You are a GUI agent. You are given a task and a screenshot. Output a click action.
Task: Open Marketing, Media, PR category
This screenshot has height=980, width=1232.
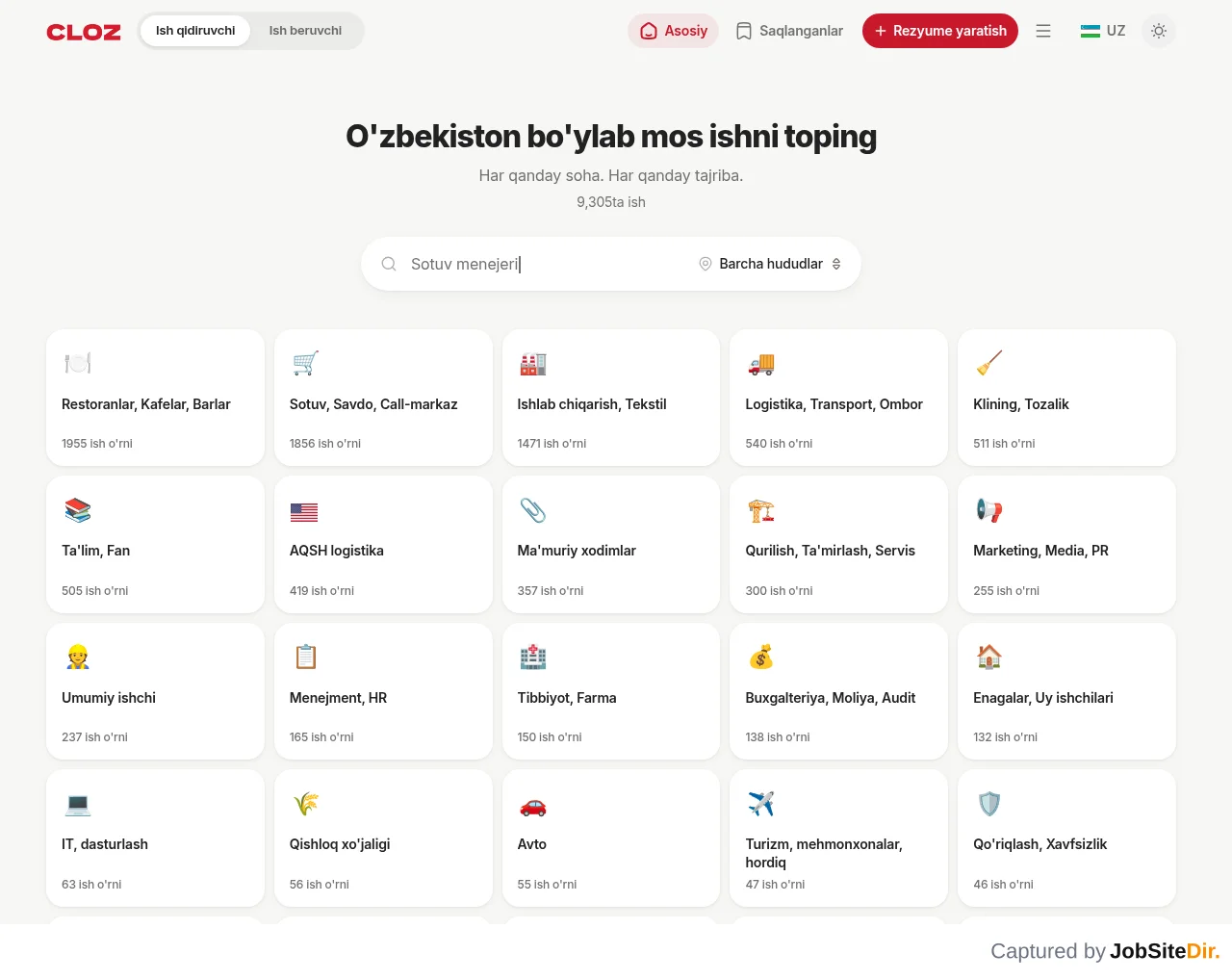coord(1066,544)
